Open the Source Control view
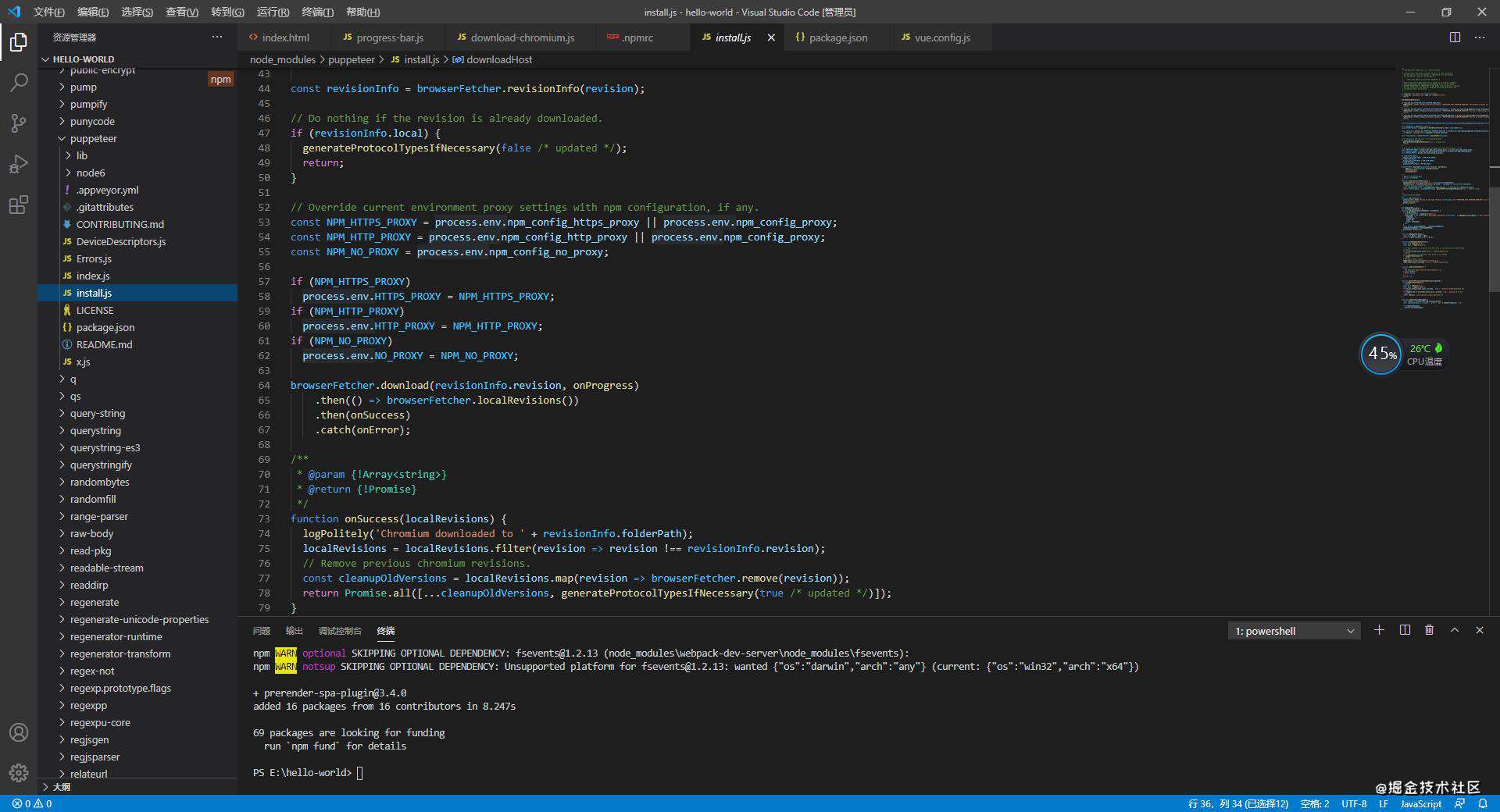This screenshot has height=812, width=1500. pos(19,123)
